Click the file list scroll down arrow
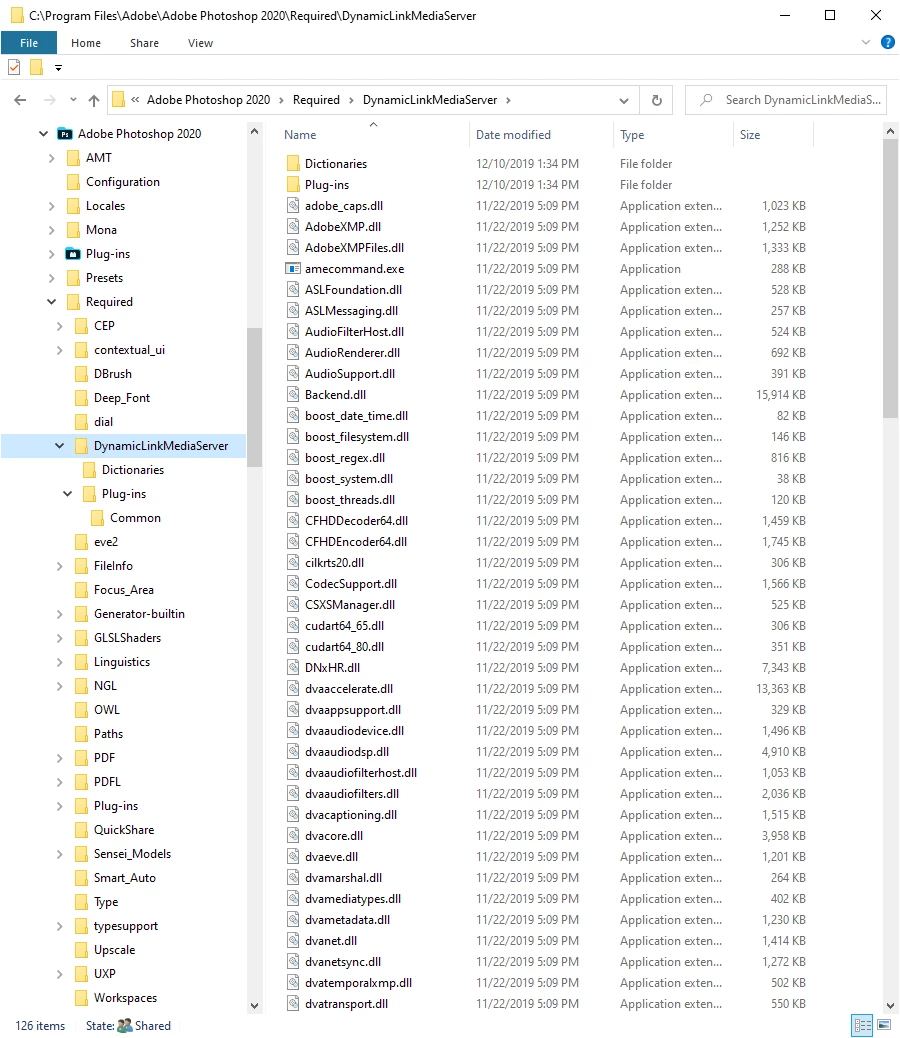 890,1005
